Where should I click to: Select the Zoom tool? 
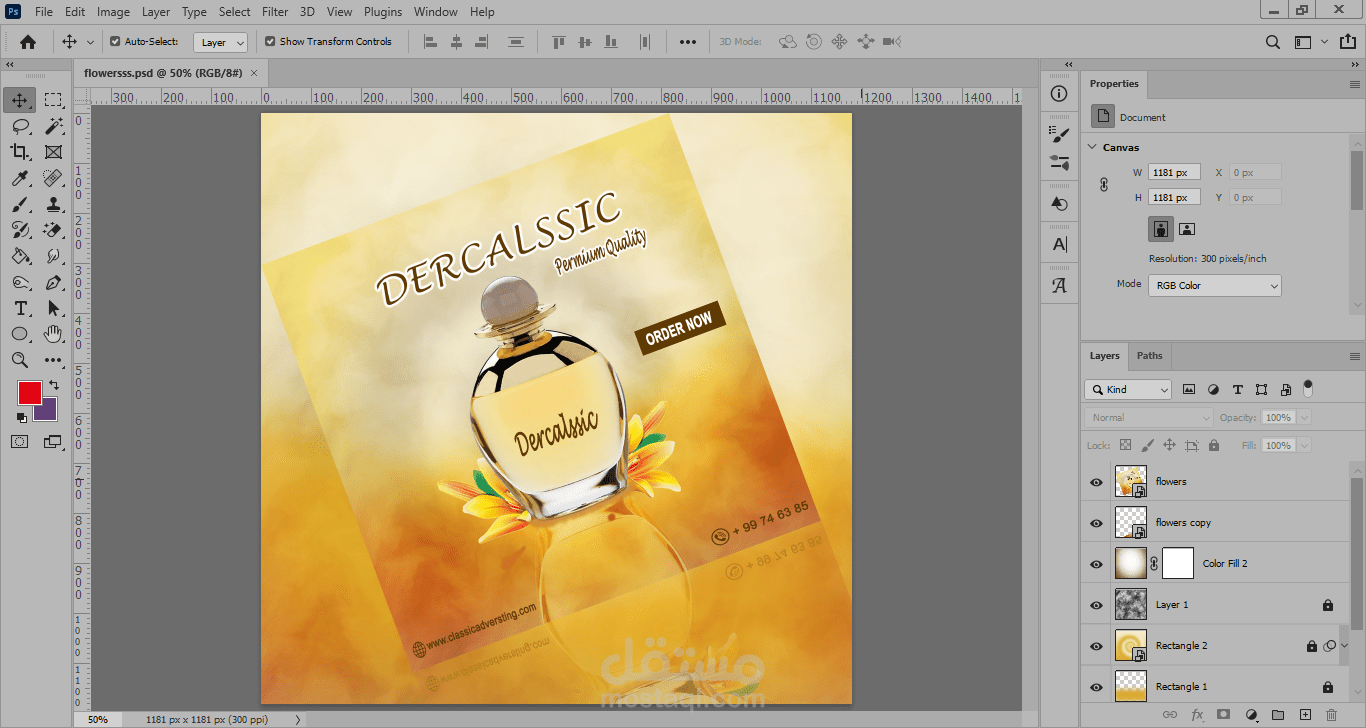(x=20, y=360)
